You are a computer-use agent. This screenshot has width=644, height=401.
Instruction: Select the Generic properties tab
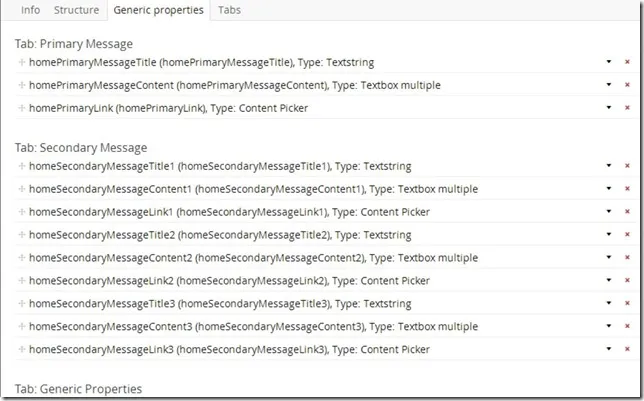(158, 10)
